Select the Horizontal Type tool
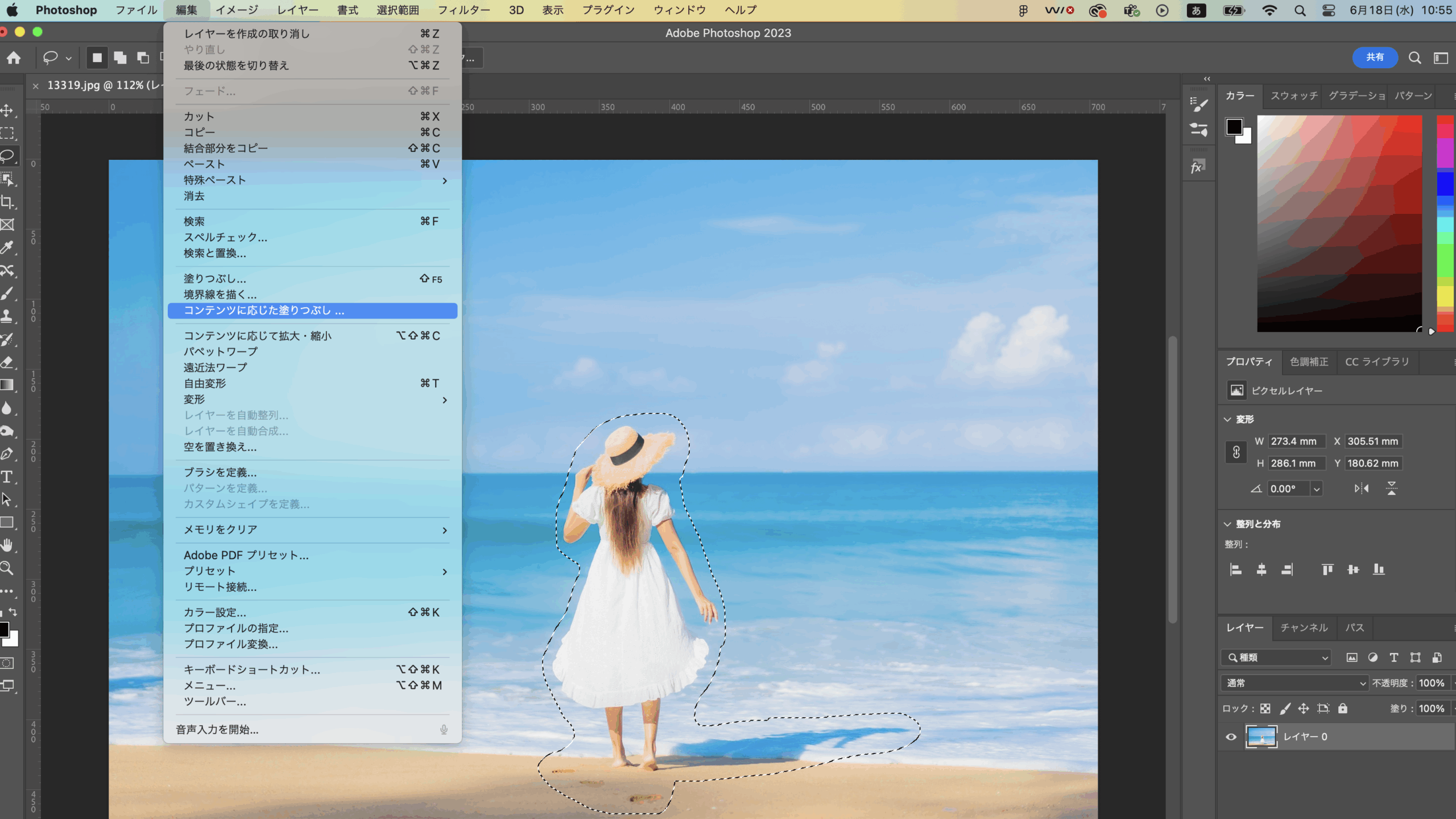The width and height of the screenshot is (1456, 819). 7,477
